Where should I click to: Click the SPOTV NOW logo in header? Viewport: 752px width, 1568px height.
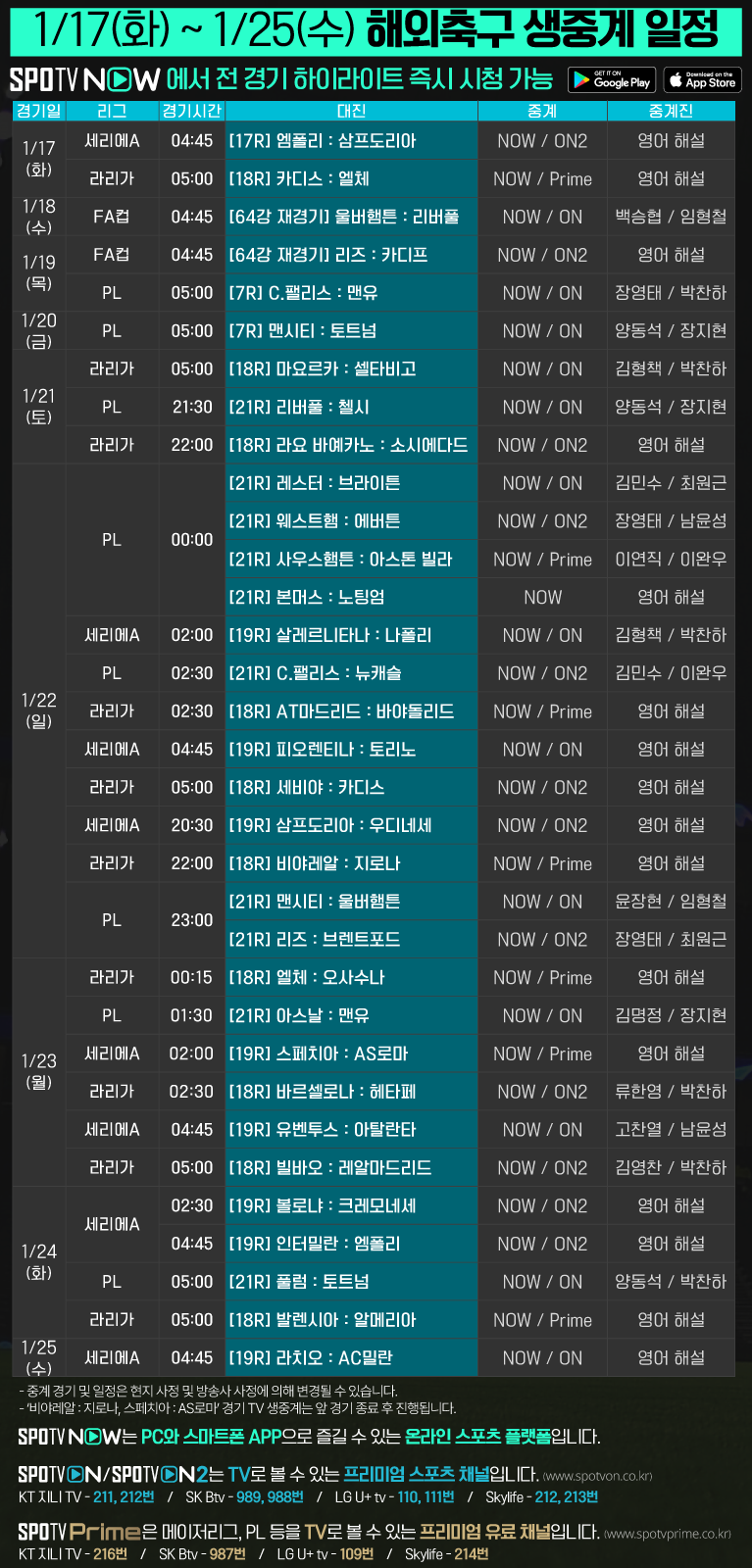click(x=84, y=80)
